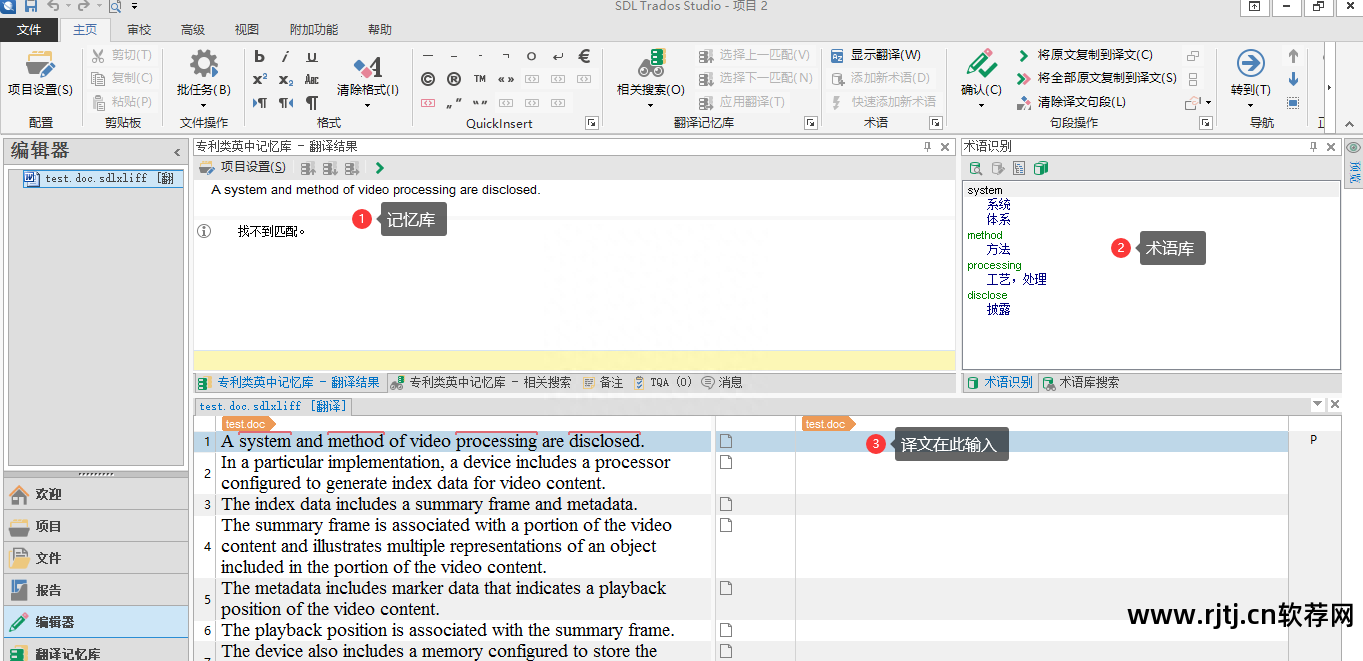Toggle underline formatting
1363x661 pixels.
coord(312,57)
